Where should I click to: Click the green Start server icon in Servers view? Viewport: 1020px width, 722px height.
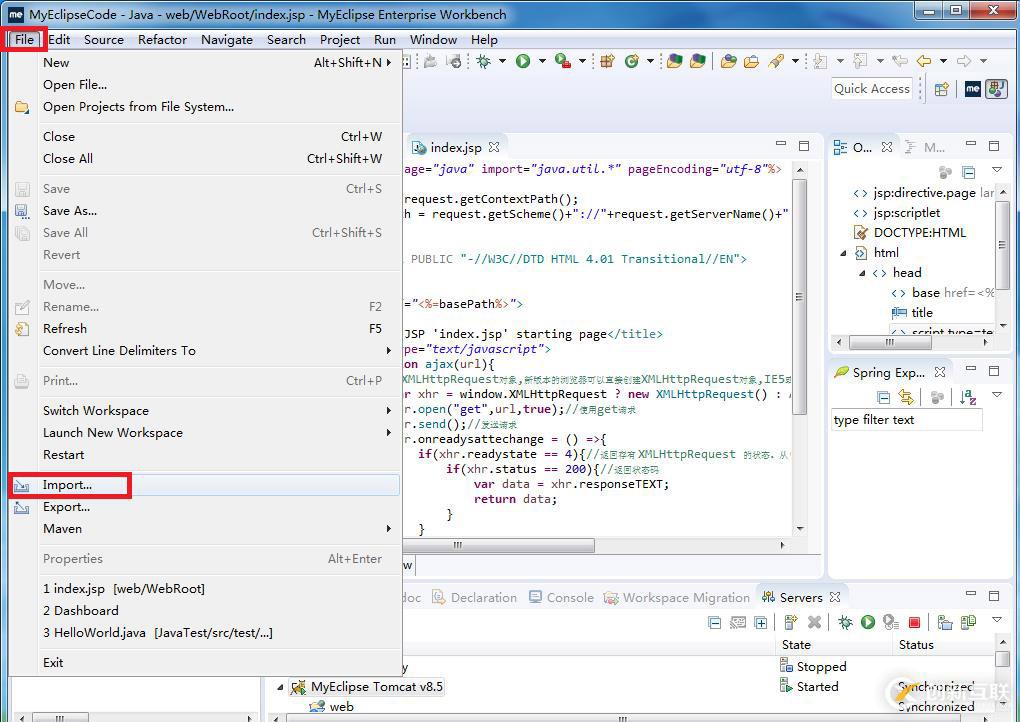point(868,622)
